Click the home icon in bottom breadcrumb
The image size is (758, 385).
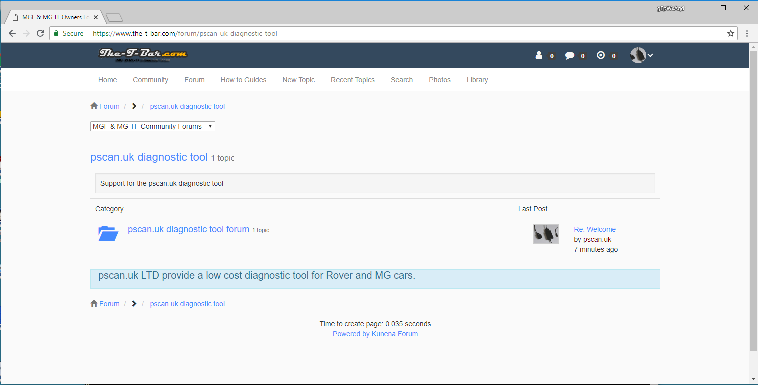click(94, 303)
